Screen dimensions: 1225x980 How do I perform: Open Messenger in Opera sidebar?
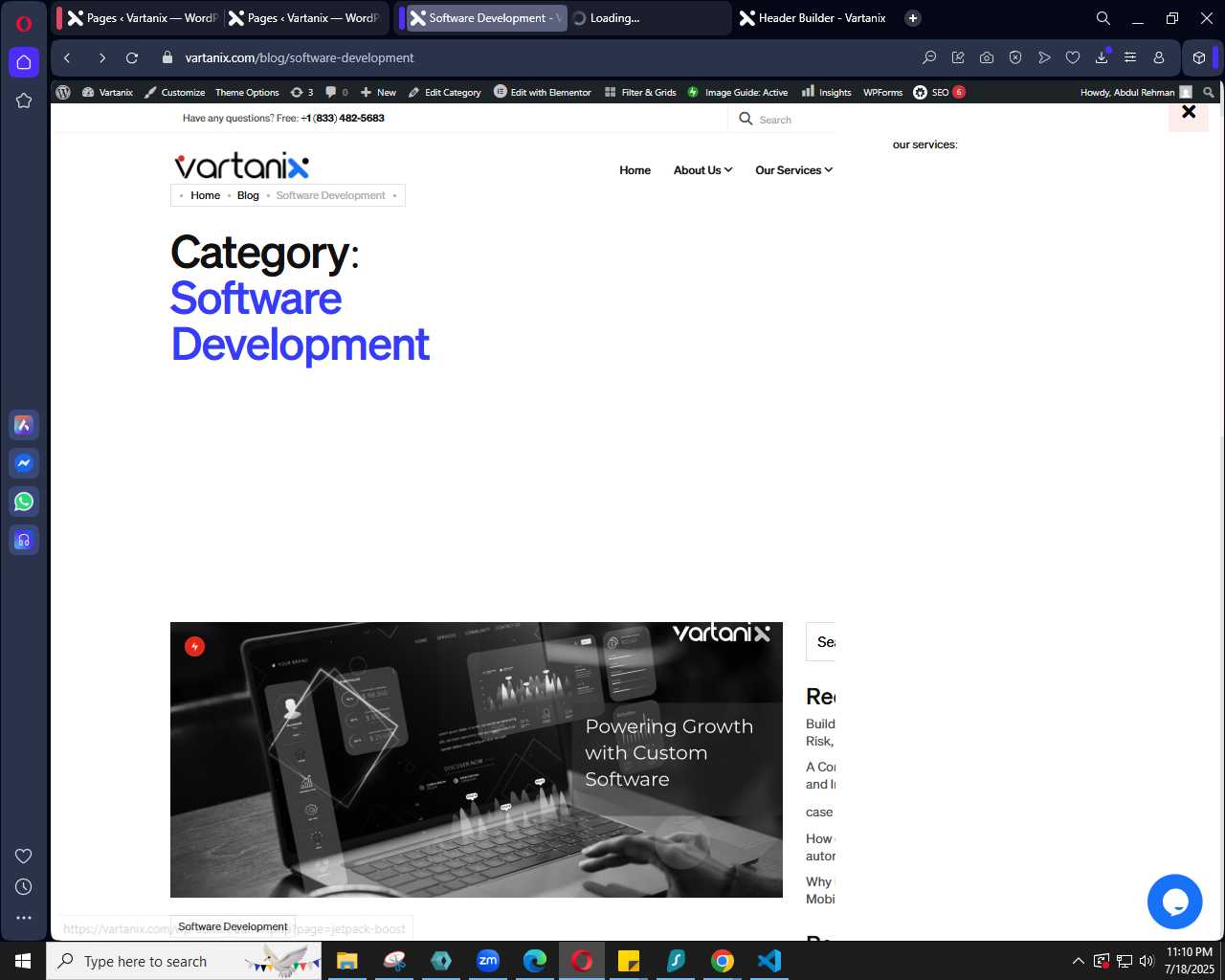(24, 463)
